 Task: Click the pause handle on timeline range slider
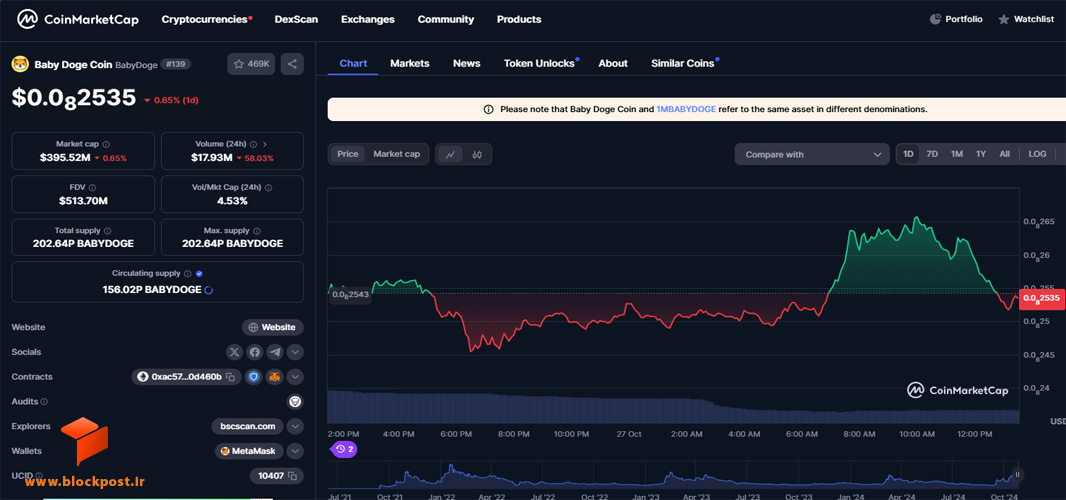tap(1018, 475)
